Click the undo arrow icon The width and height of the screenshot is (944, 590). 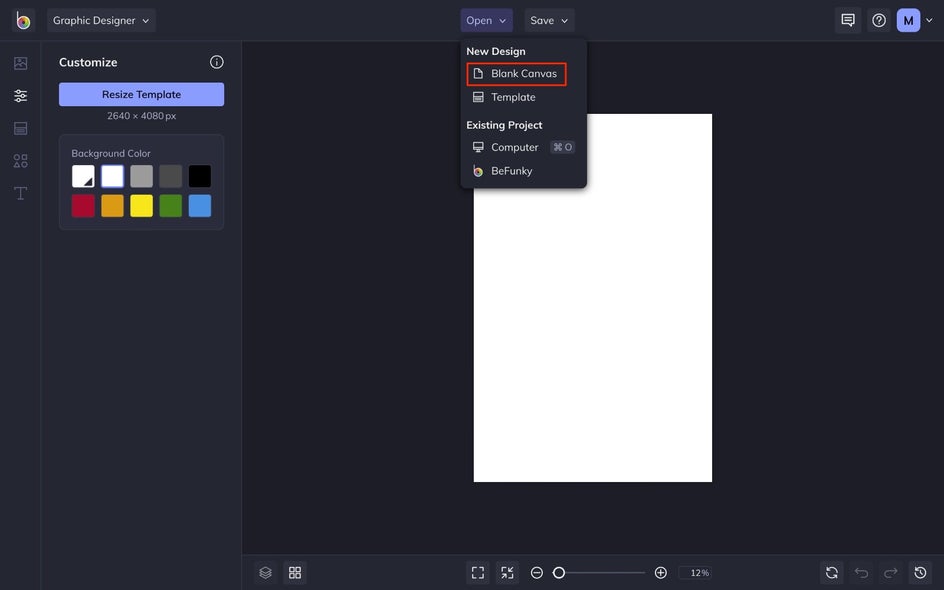tap(862, 573)
